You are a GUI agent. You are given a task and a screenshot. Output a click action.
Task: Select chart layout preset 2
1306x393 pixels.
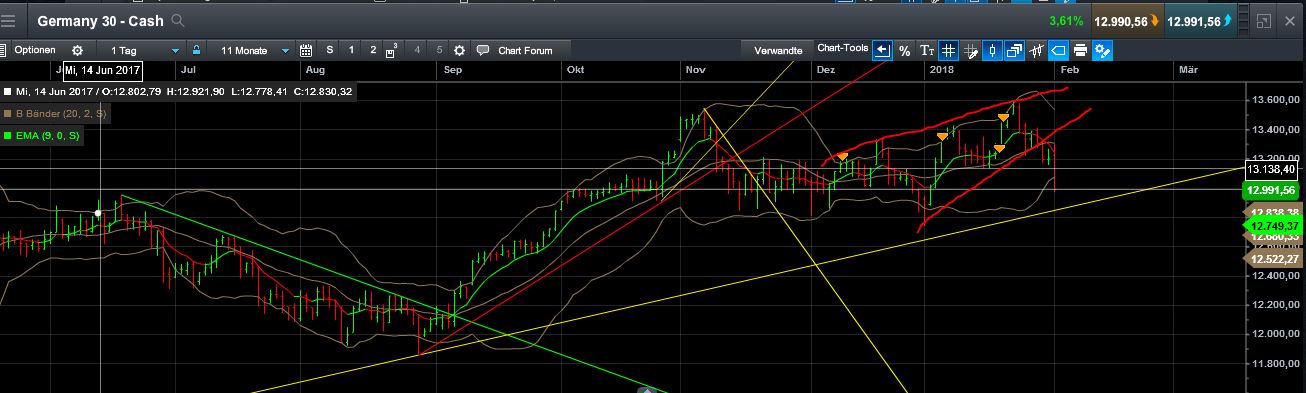[373, 50]
